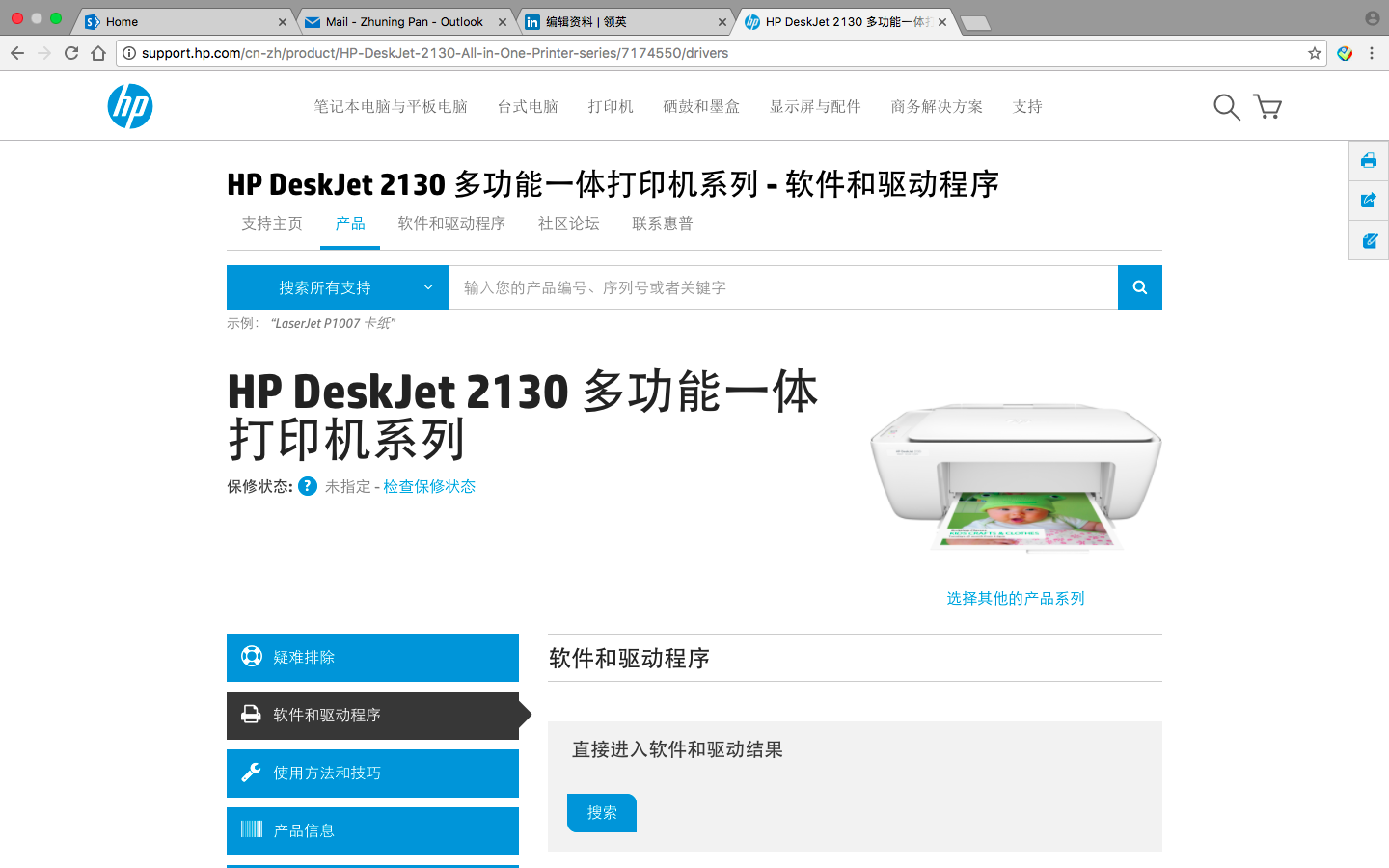
Task: Click the blue magnifier search submit button
Action: [x=1139, y=287]
